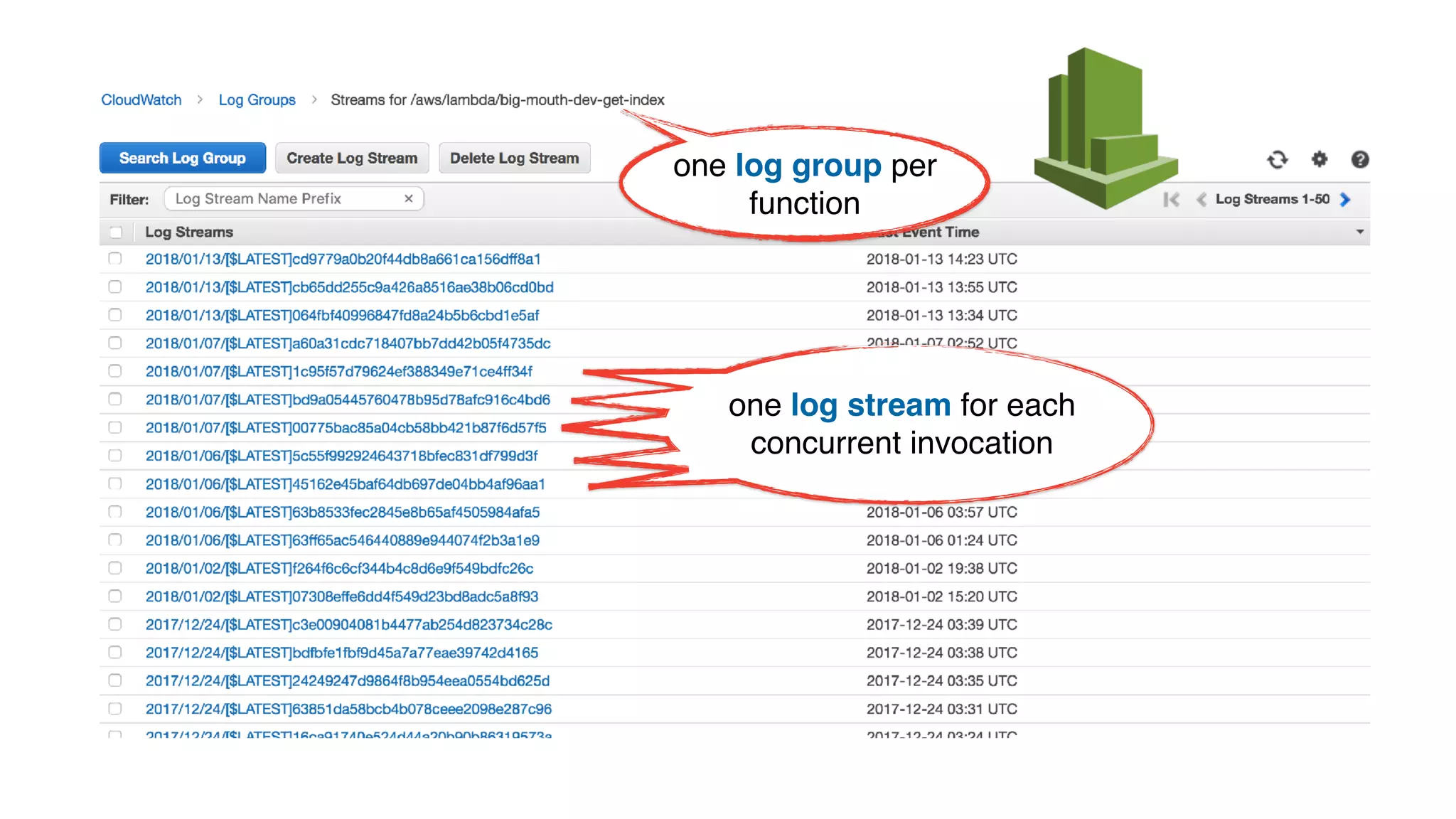Open log stream bd9a05445760478b95d78afc916c4bd6
This screenshot has width=1456, height=819.
point(348,400)
